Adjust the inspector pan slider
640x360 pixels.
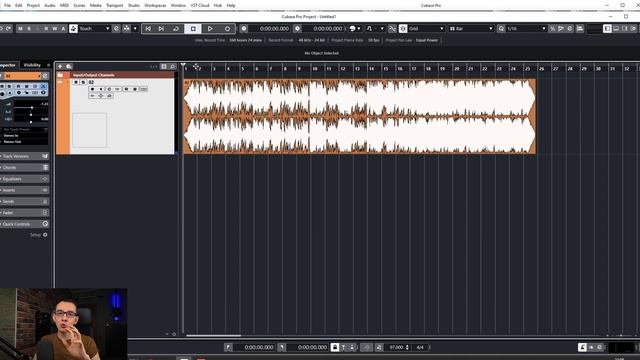(x=31, y=113)
